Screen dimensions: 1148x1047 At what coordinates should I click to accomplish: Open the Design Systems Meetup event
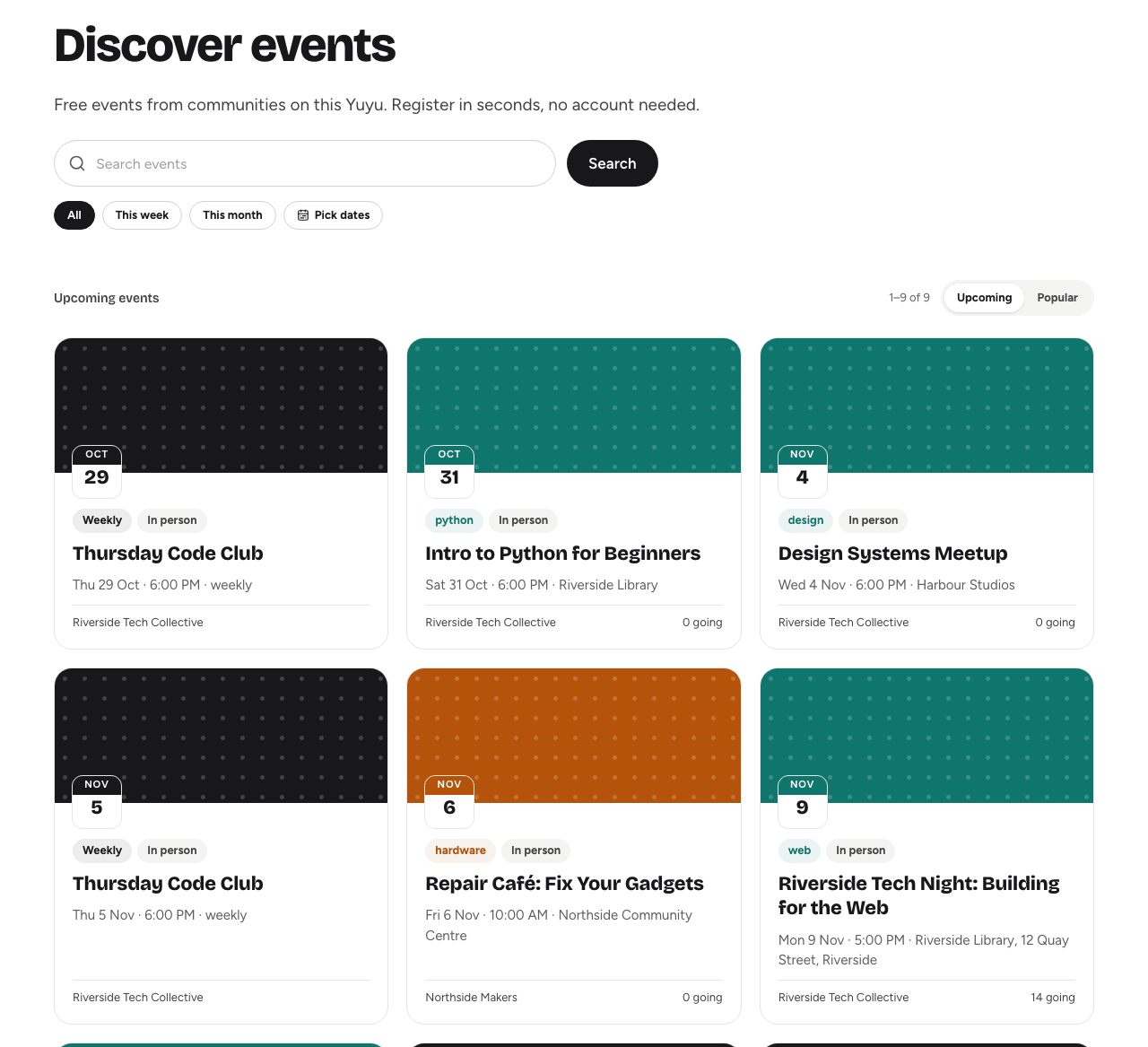892,554
